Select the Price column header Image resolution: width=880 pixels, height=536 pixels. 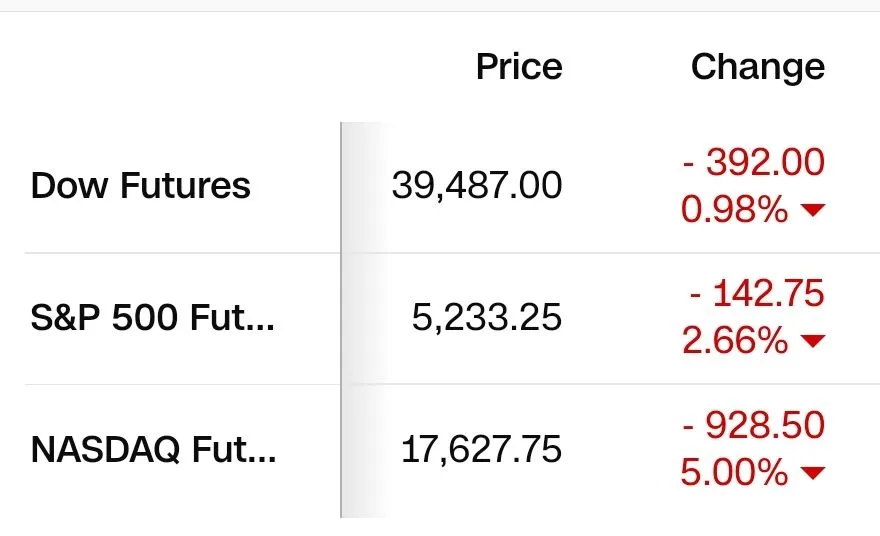tap(519, 67)
